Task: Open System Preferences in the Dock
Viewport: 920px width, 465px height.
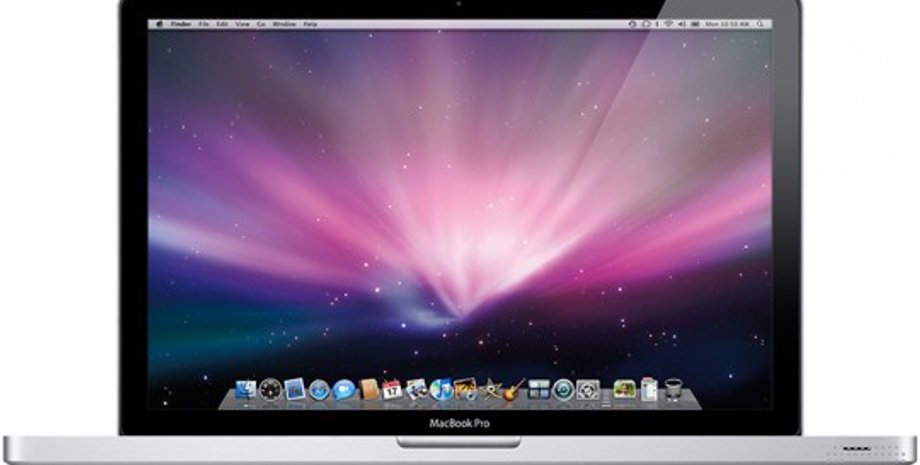Action: point(588,390)
